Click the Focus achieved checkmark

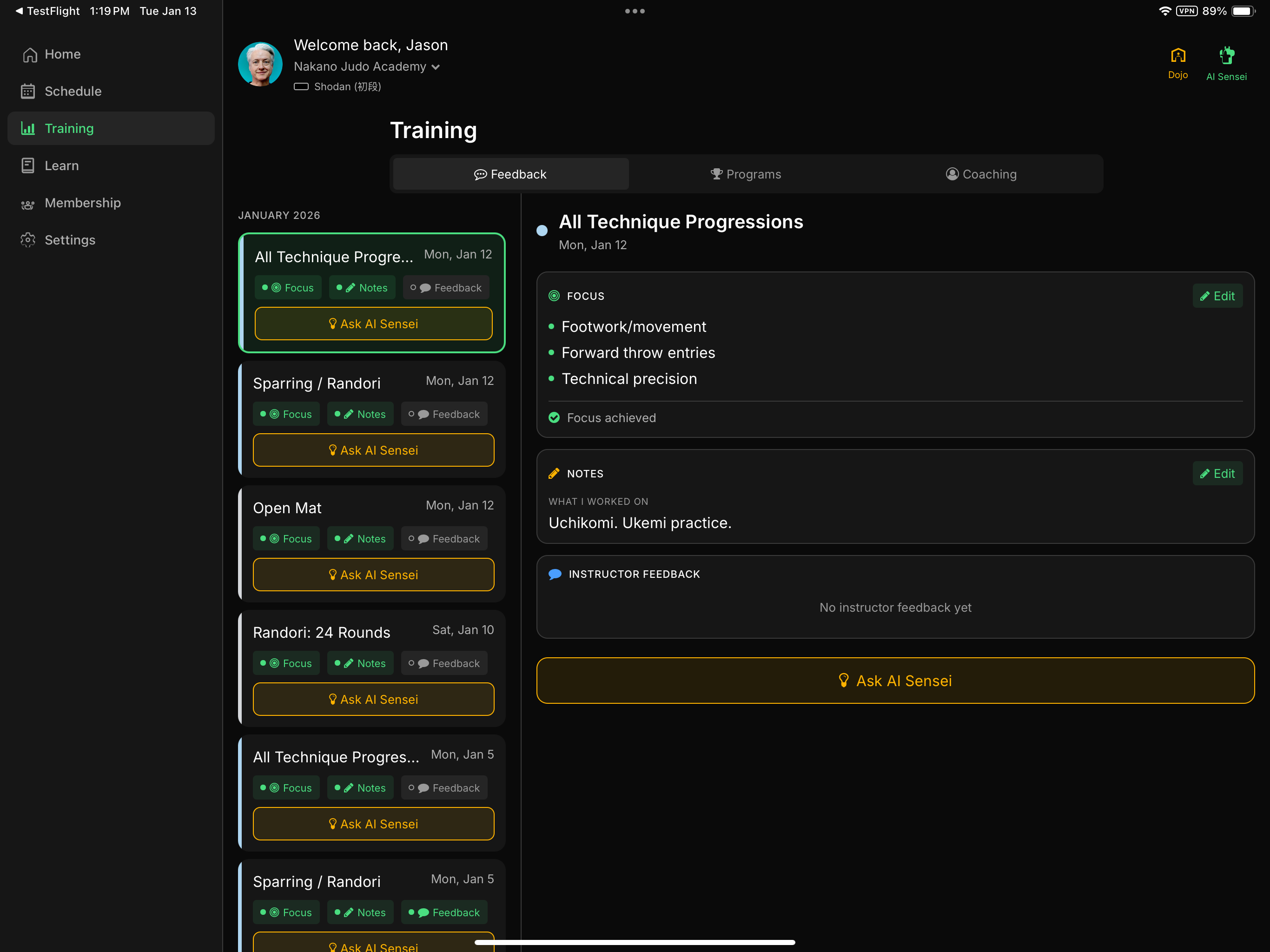pyautogui.click(x=554, y=417)
